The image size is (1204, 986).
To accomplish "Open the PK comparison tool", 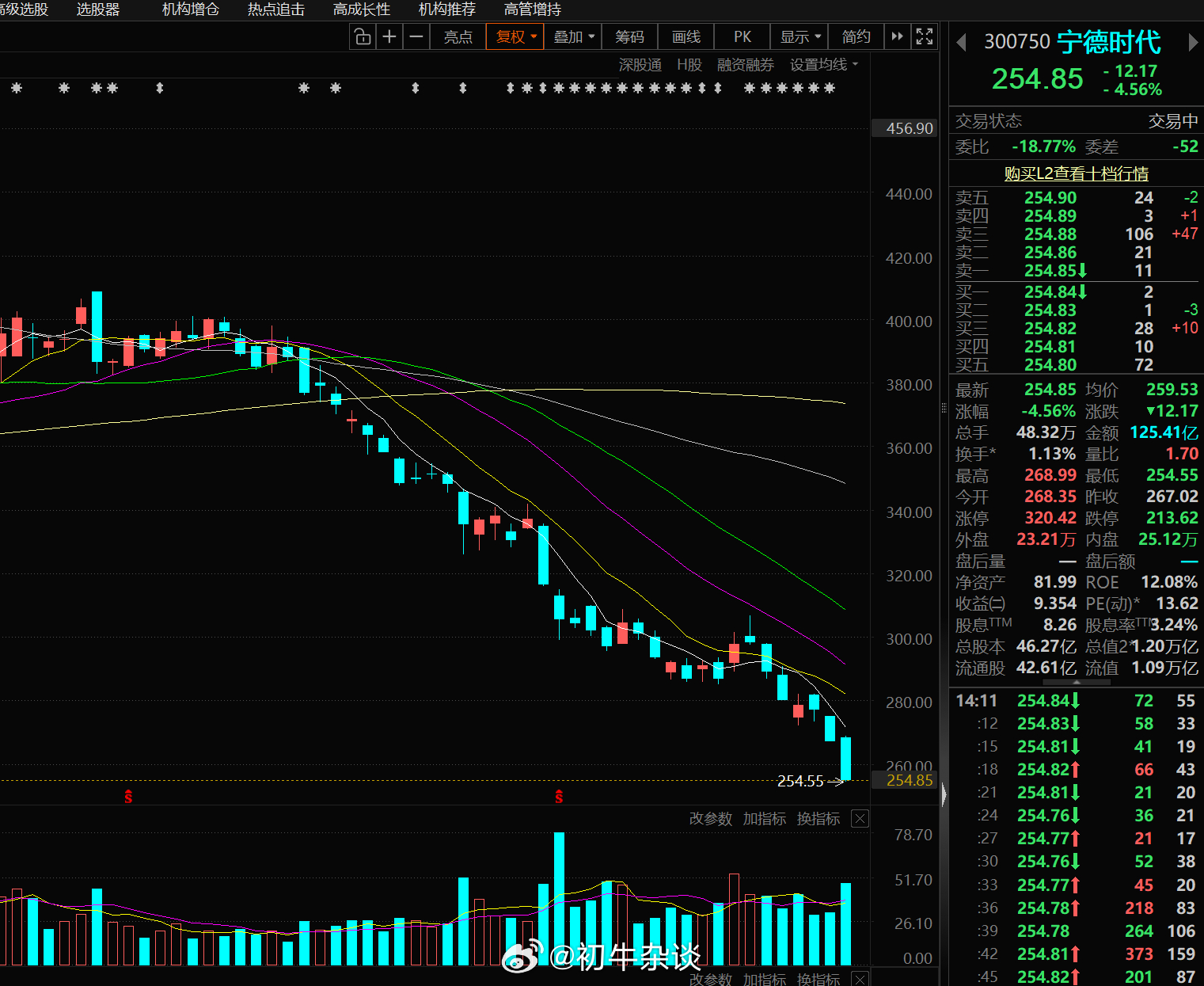I will click(x=743, y=36).
